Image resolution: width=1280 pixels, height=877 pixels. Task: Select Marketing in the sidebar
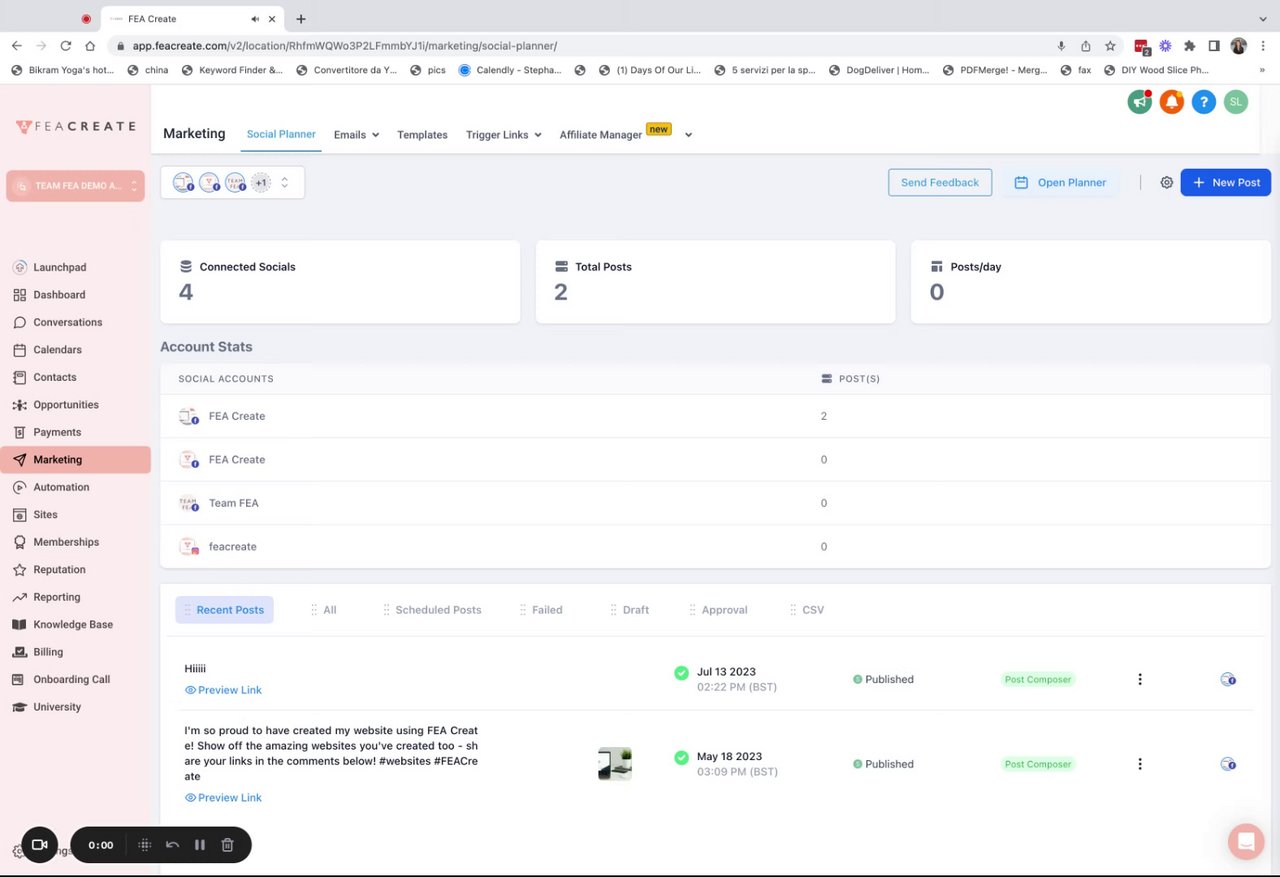pos(75,460)
